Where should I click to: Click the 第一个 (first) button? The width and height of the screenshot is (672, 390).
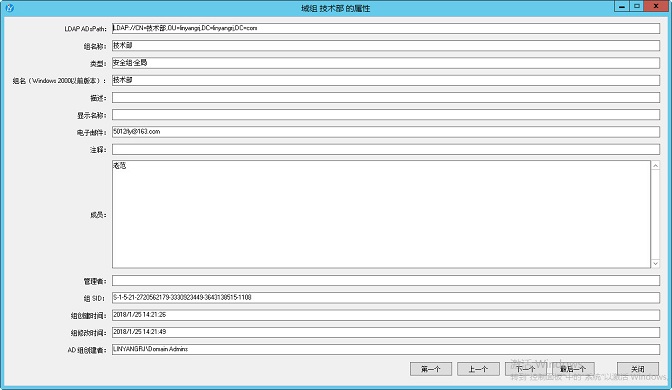tap(431, 369)
